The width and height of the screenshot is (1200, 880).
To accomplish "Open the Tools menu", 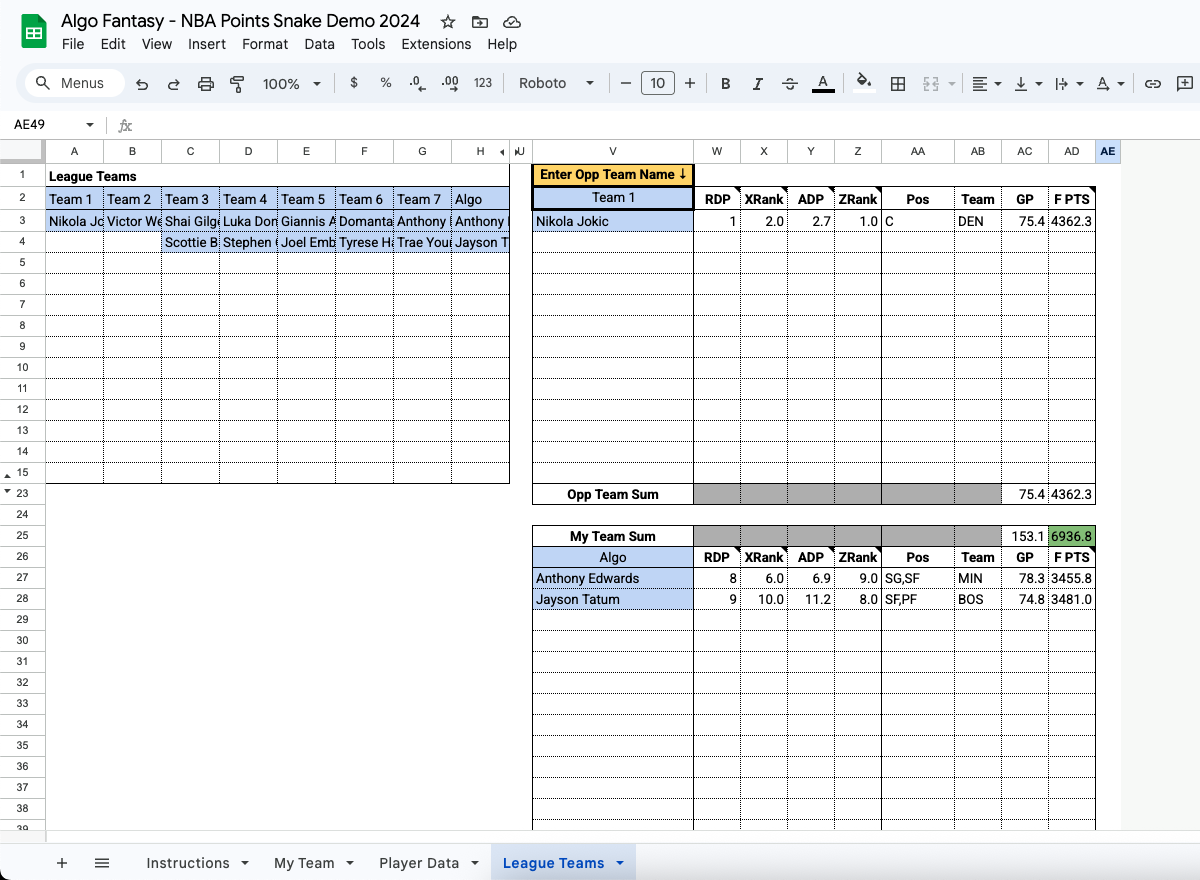I will coord(368,44).
